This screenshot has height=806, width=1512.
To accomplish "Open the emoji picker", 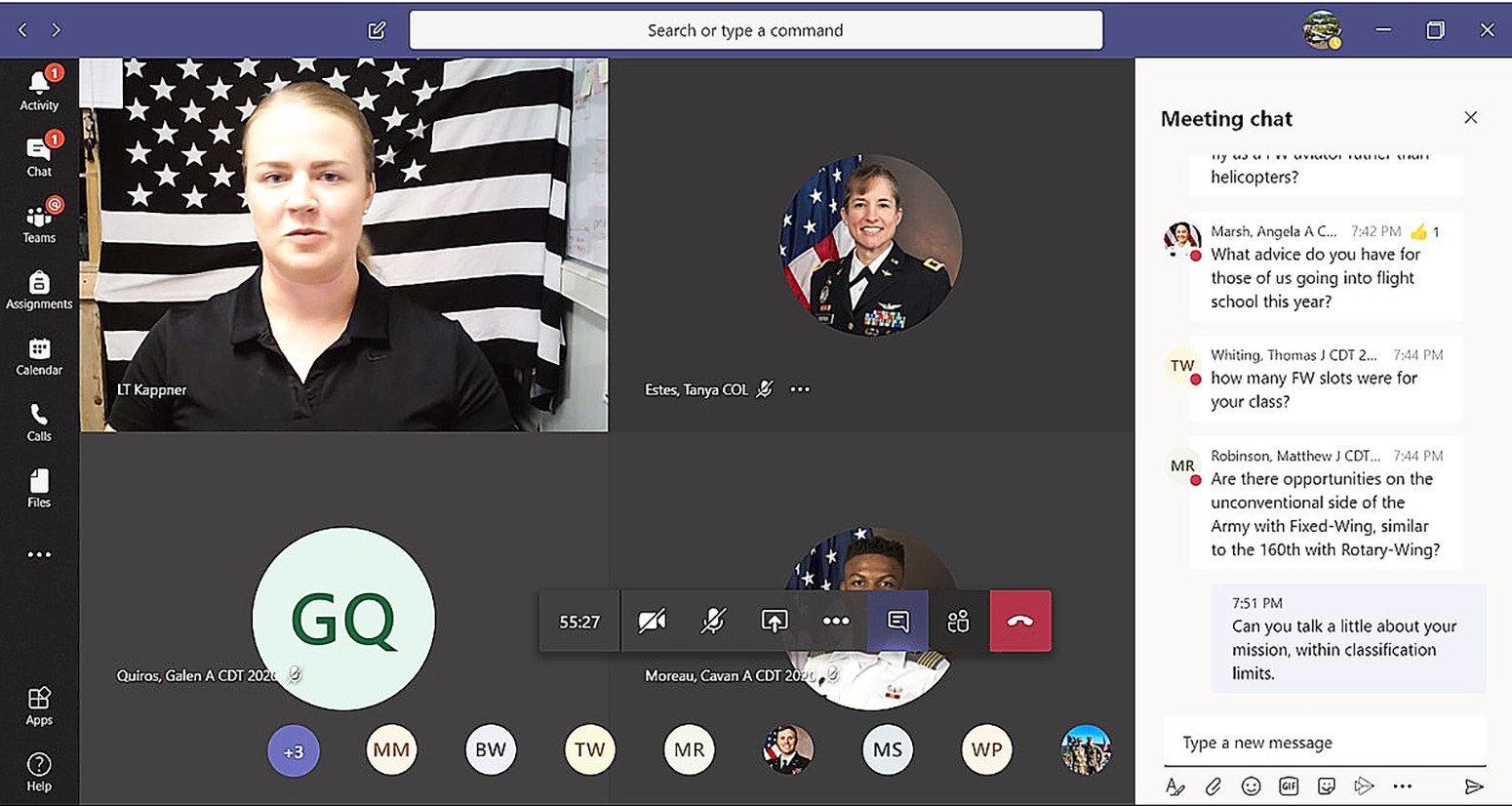I will tap(1252, 786).
